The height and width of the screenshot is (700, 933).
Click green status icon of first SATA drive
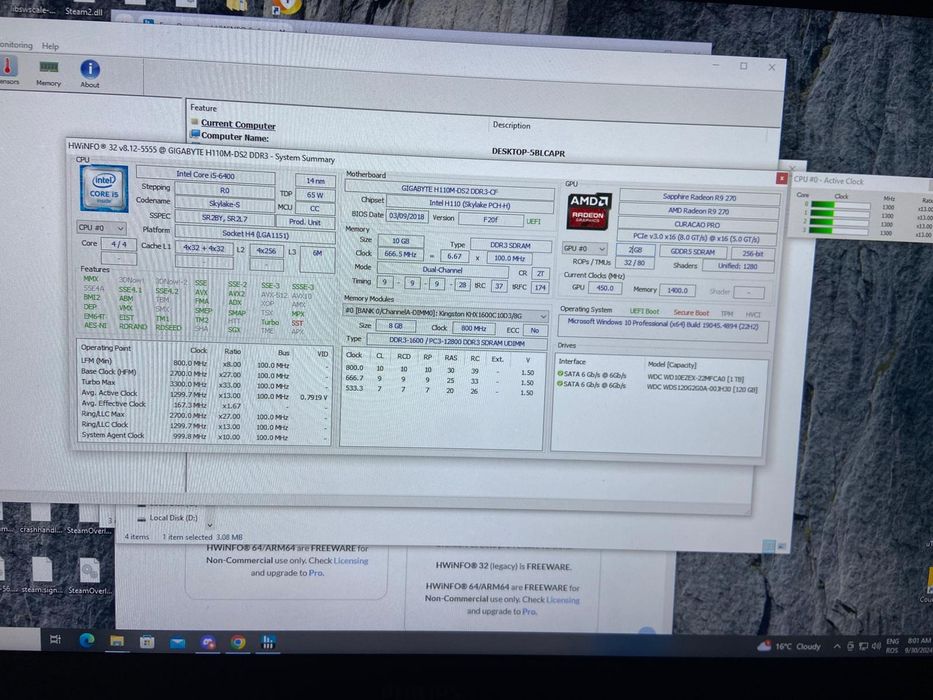tap(560, 374)
